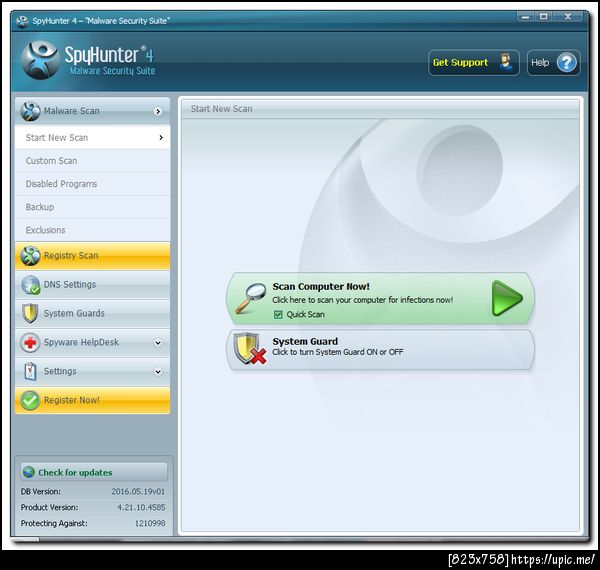Click Register Now! text
Image resolution: width=600 pixels, height=570 pixels.
click(72, 400)
